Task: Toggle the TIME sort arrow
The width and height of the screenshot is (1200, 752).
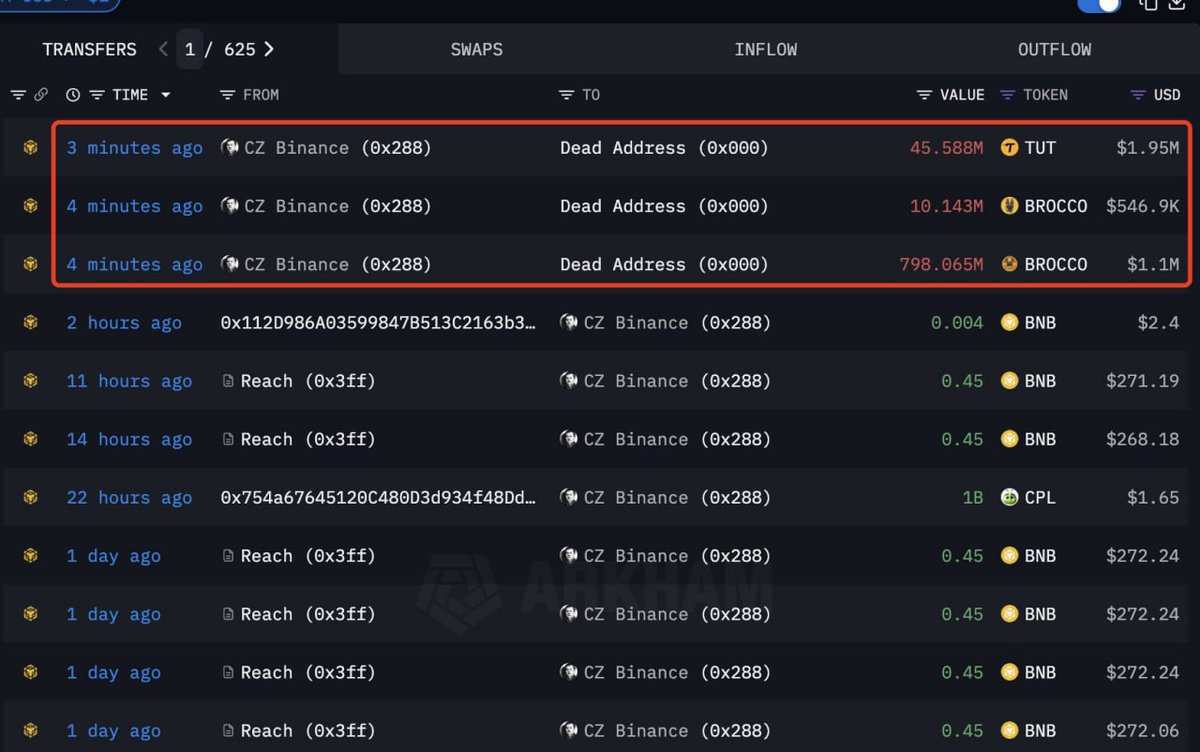Action: pos(165,95)
